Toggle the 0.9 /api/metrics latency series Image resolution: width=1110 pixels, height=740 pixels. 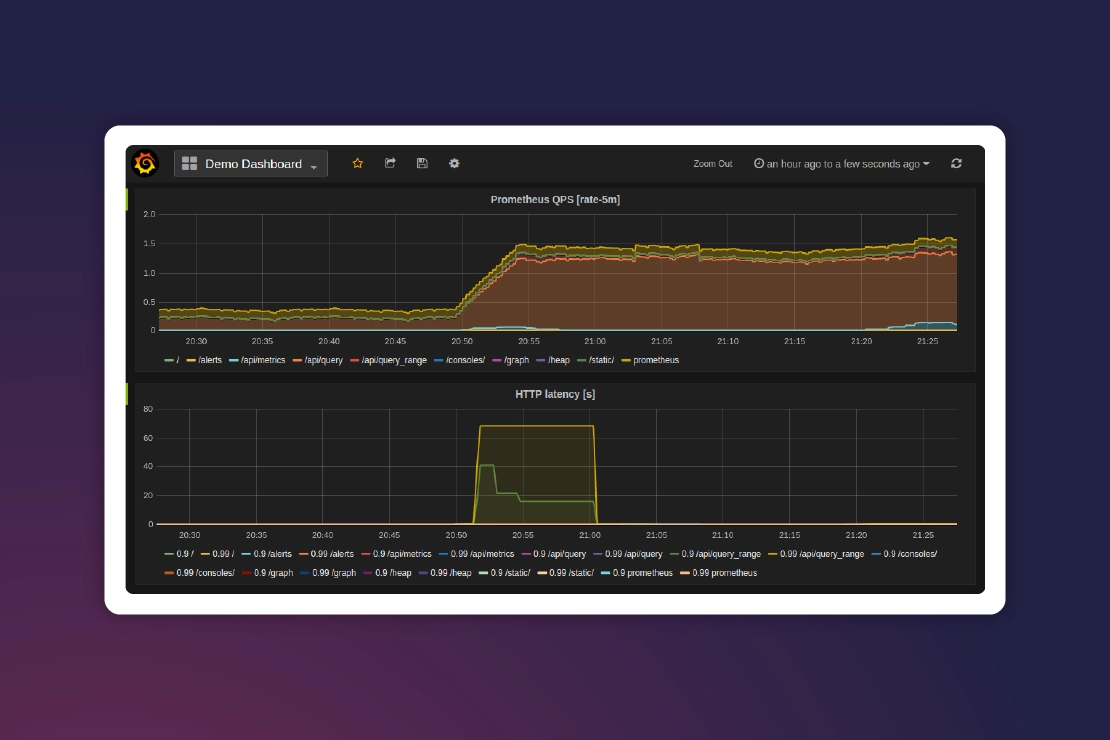(x=396, y=554)
